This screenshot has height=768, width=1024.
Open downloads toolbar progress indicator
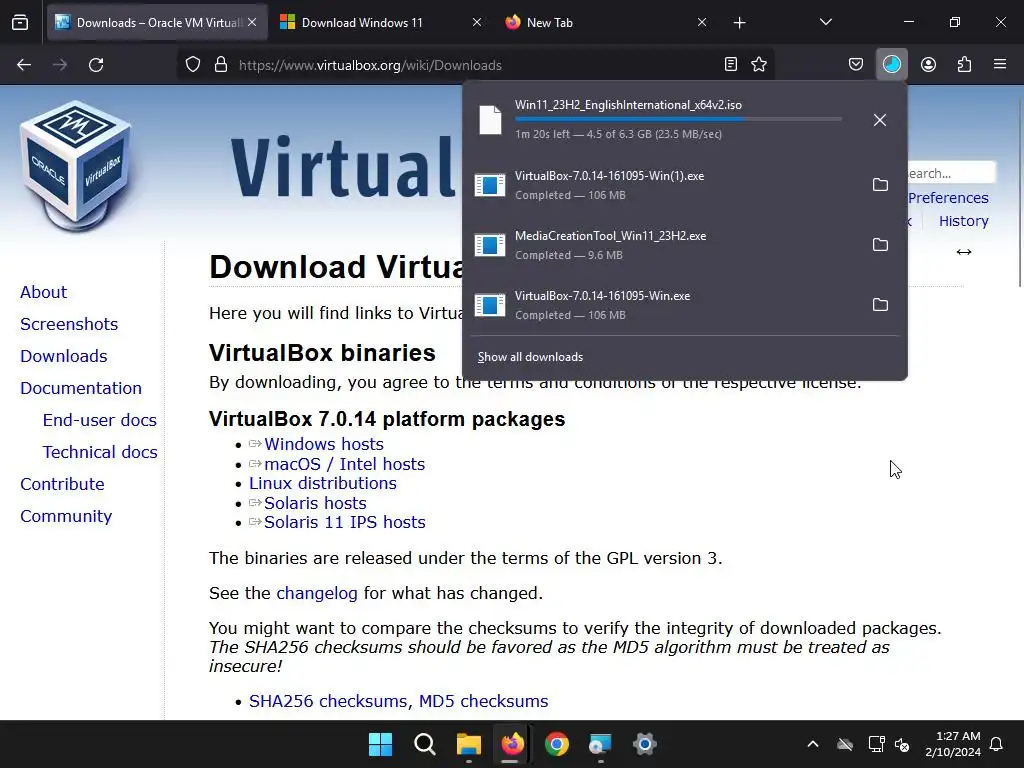tap(892, 64)
